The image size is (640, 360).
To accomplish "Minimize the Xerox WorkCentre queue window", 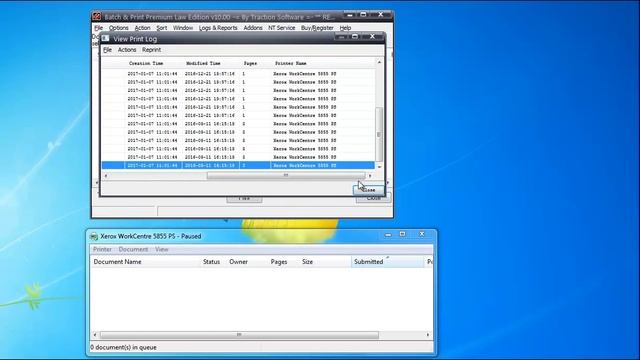I will pyautogui.click(x=388, y=234).
